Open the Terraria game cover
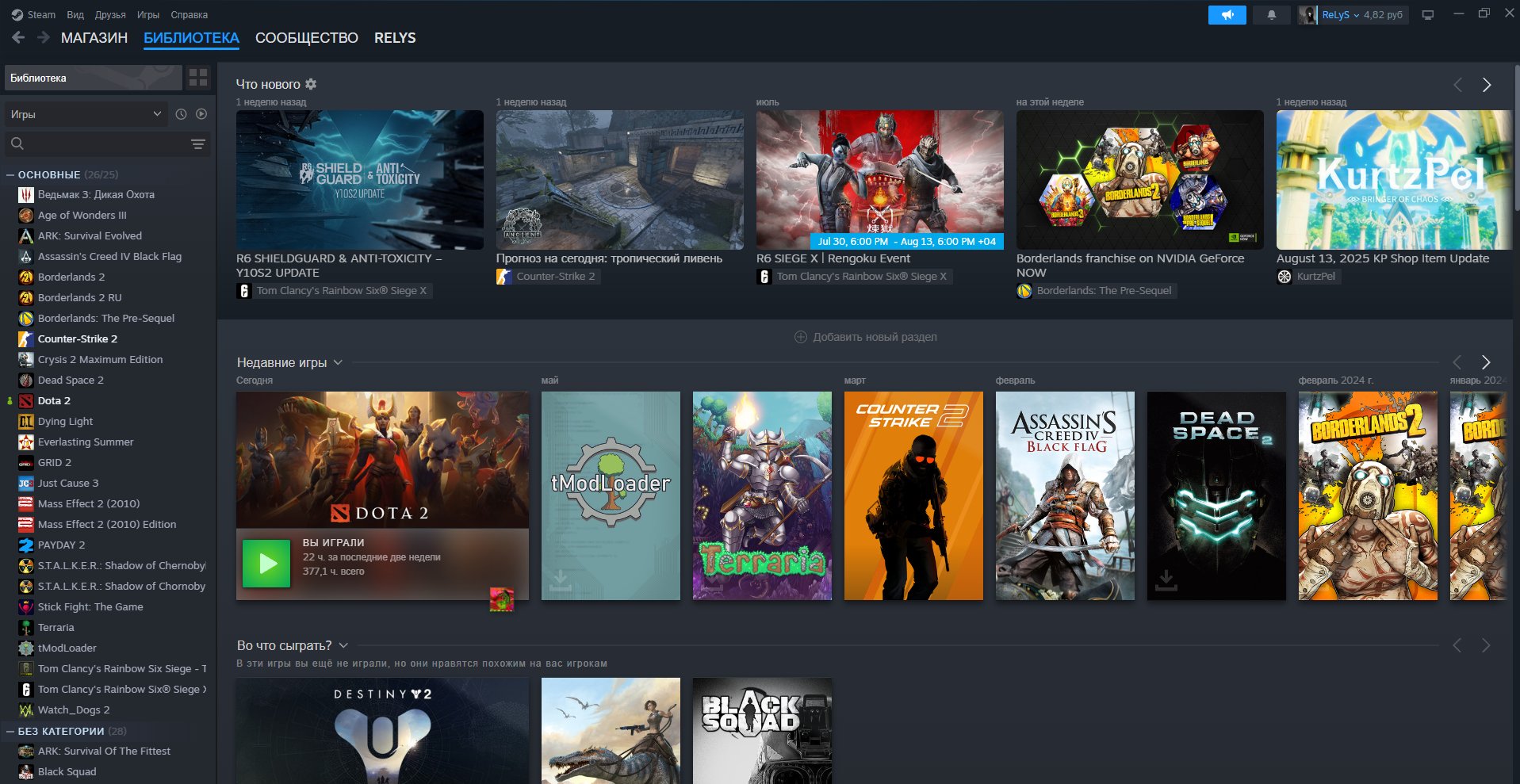The height and width of the screenshot is (784, 1520). point(762,495)
